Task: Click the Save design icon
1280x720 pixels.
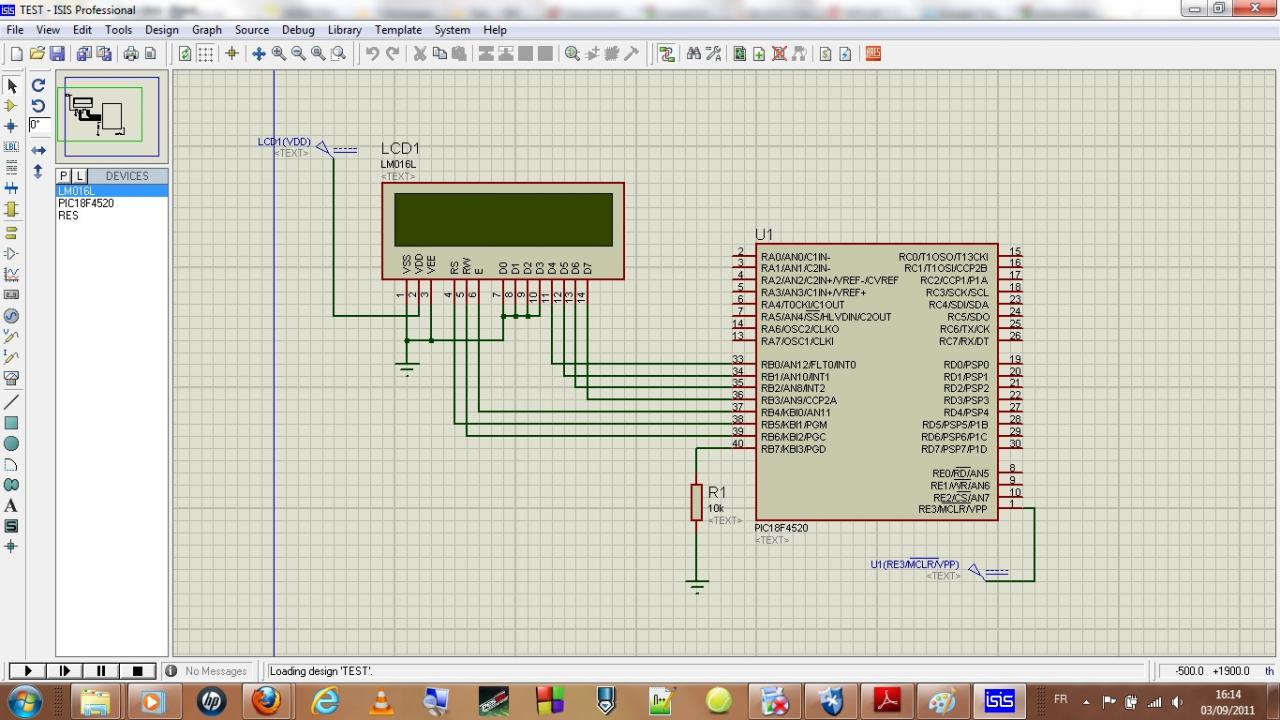Action: [57, 54]
